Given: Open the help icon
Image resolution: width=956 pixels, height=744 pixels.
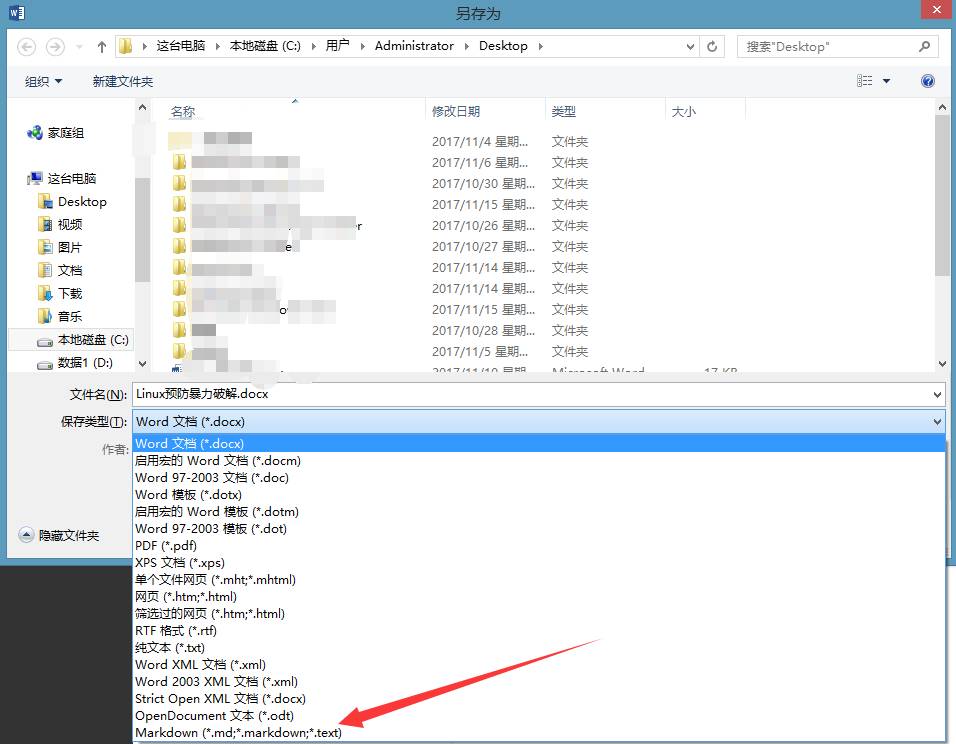Looking at the screenshot, I should (x=927, y=81).
